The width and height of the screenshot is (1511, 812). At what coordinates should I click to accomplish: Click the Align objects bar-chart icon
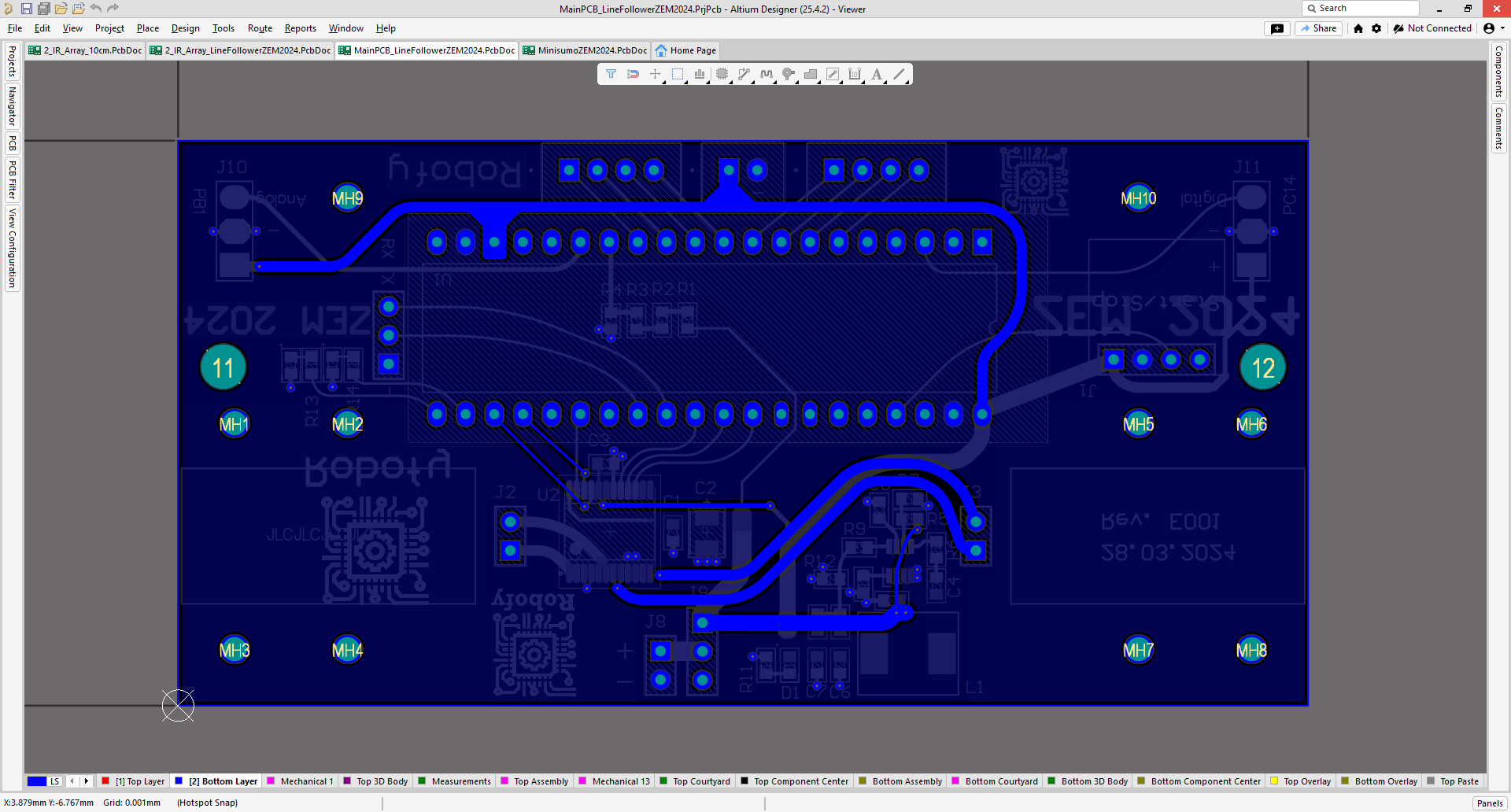[x=700, y=74]
